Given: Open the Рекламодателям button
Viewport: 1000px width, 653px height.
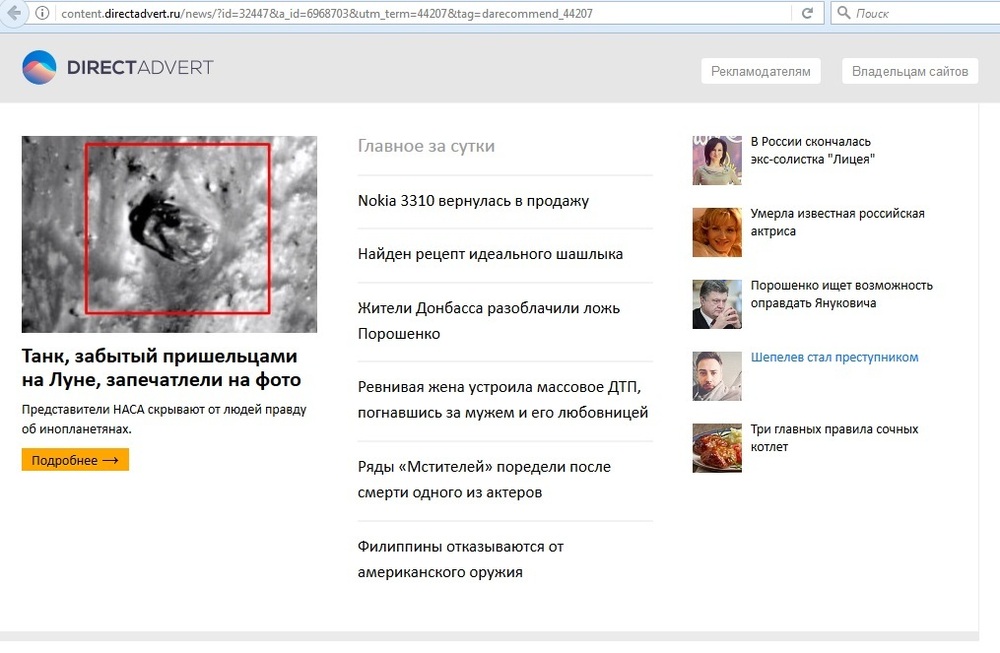Looking at the screenshot, I should [760, 71].
